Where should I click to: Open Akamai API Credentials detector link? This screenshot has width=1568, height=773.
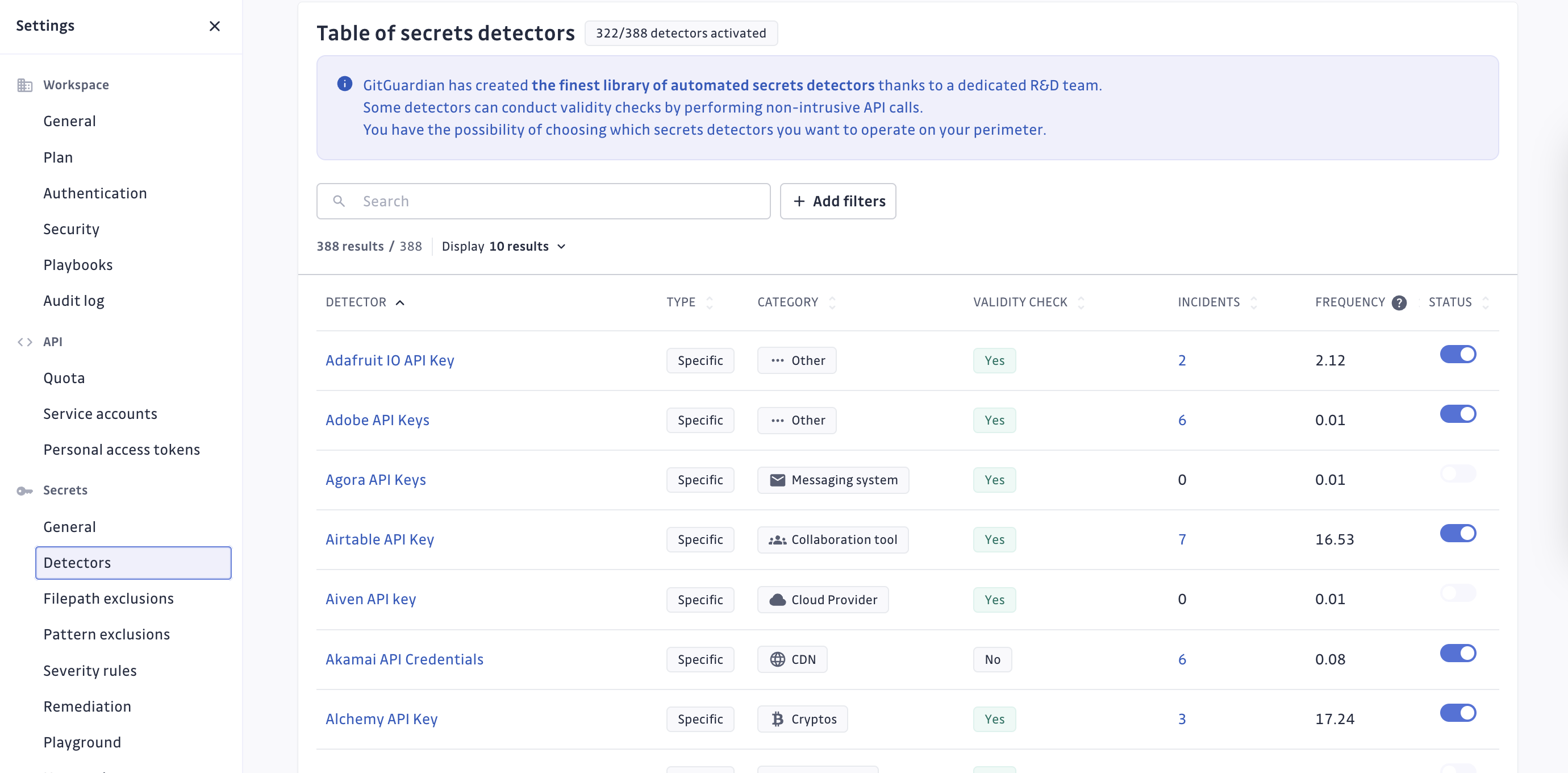tap(404, 660)
